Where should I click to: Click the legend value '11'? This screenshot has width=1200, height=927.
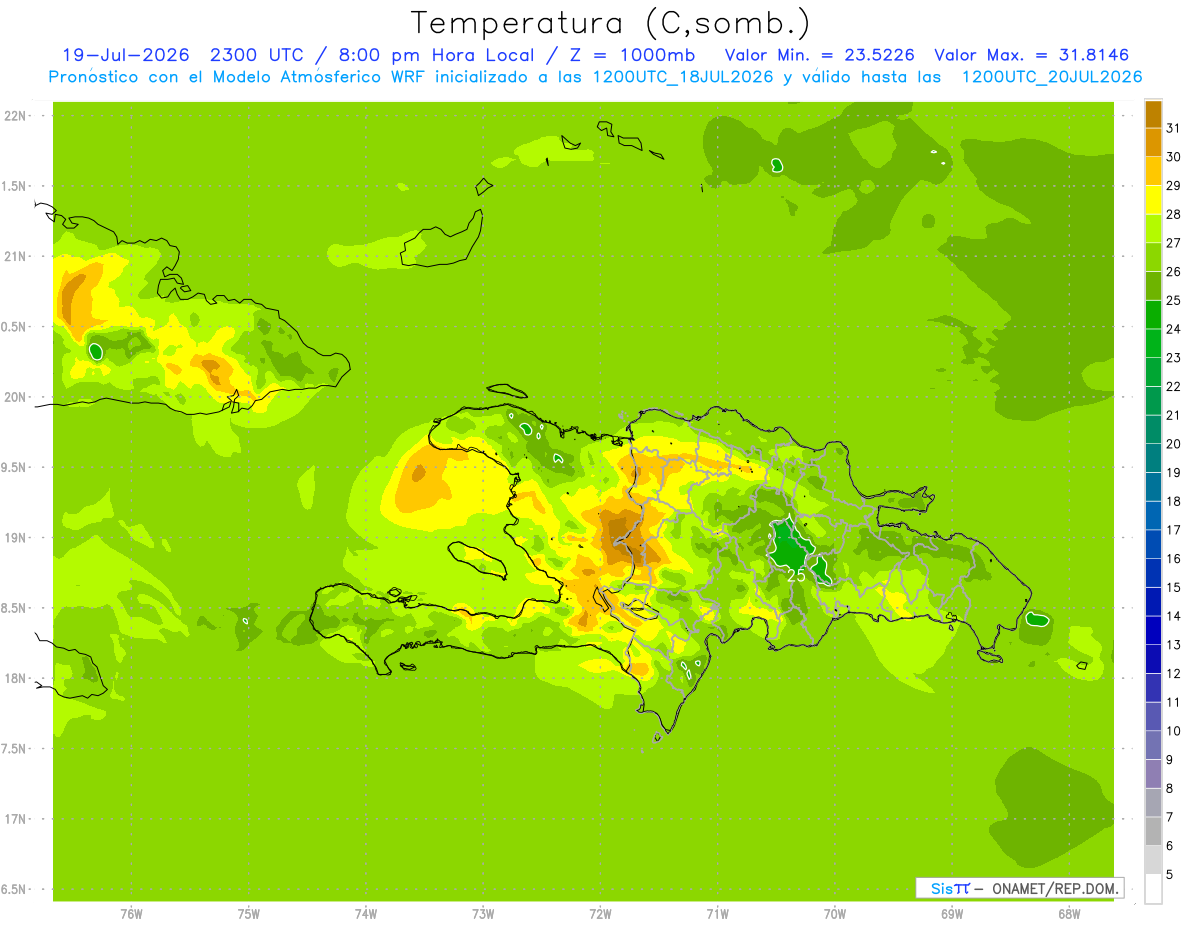1174,702
